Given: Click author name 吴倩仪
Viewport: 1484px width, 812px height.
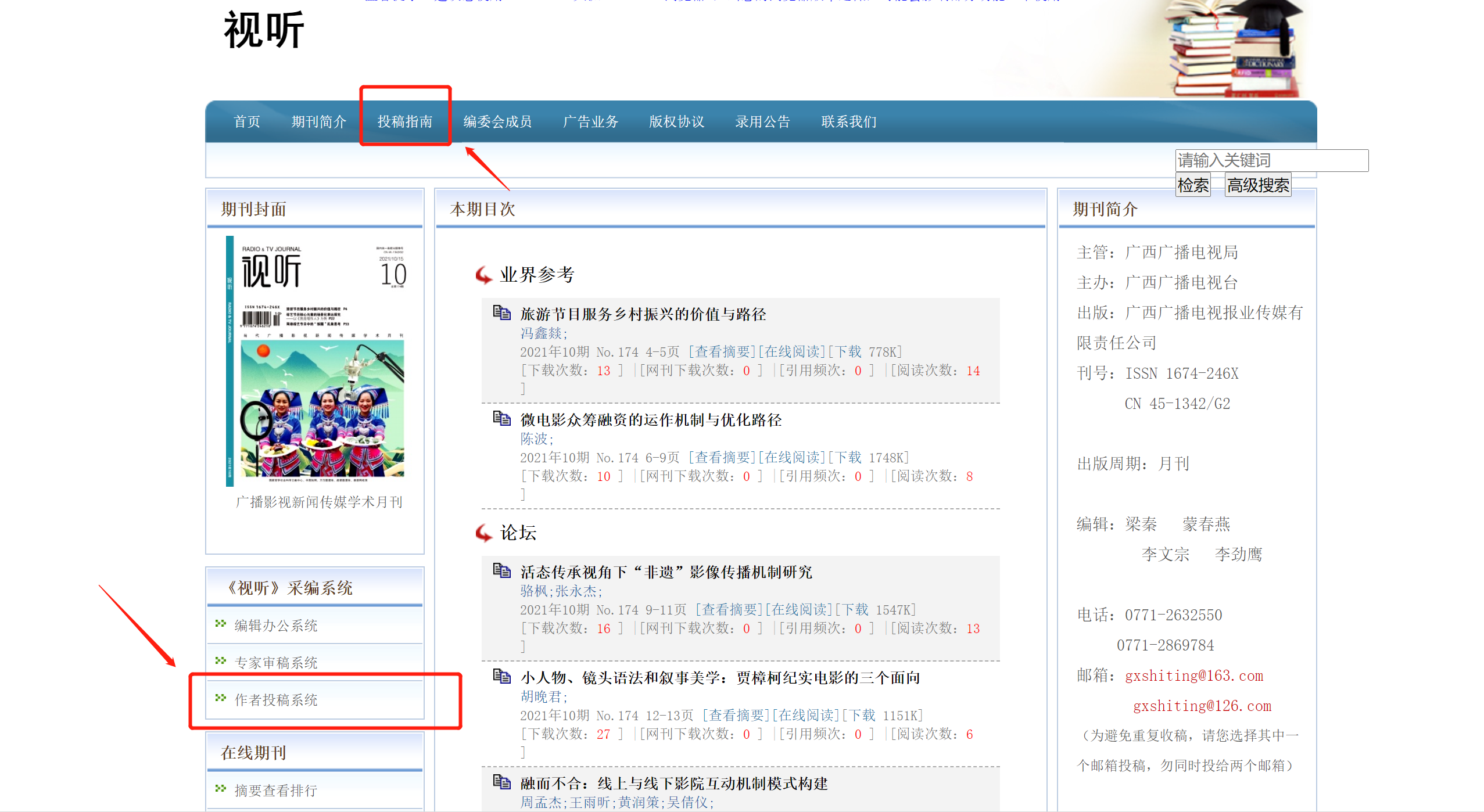Looking at the screenshot, I should click(x=687, y=802).
